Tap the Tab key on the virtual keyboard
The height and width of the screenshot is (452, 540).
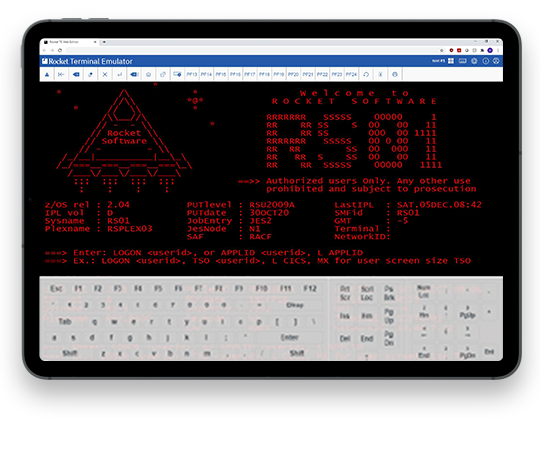(65, 321)
